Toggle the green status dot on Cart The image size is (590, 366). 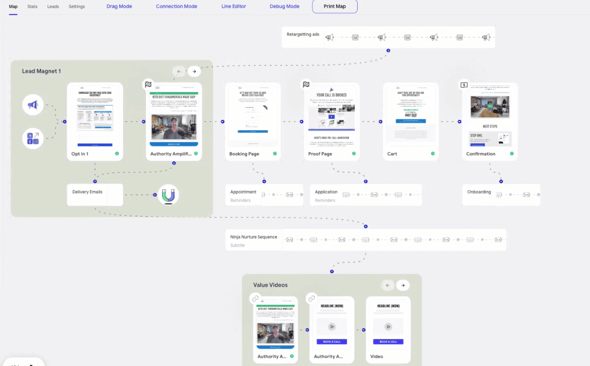433,153
